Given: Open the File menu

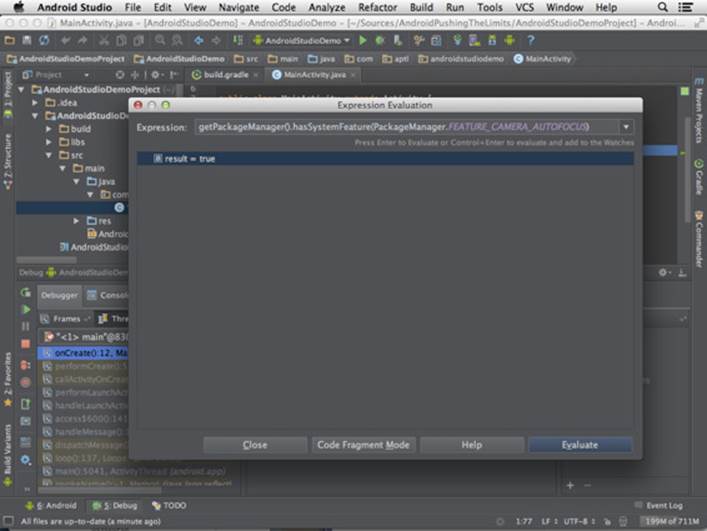Looking at the screenshot, I should (x=133, y=7).
